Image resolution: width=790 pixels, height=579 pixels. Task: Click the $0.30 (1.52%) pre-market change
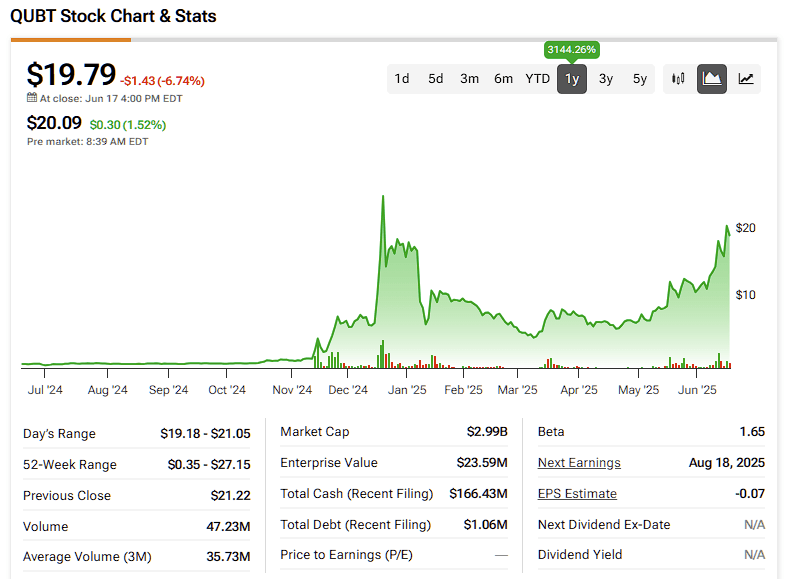[128, 125]
